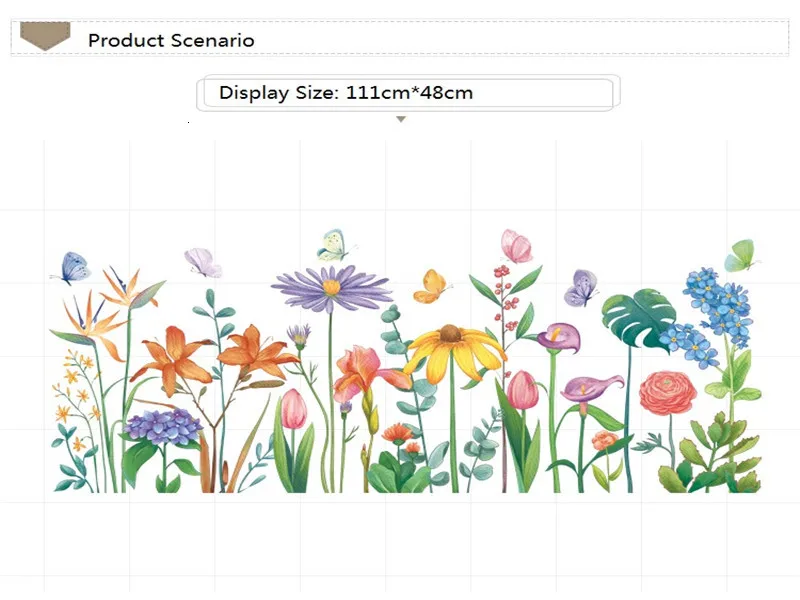Click the green butterfly at far right
This screenshot has width=800, height=600.
point(740,257)
